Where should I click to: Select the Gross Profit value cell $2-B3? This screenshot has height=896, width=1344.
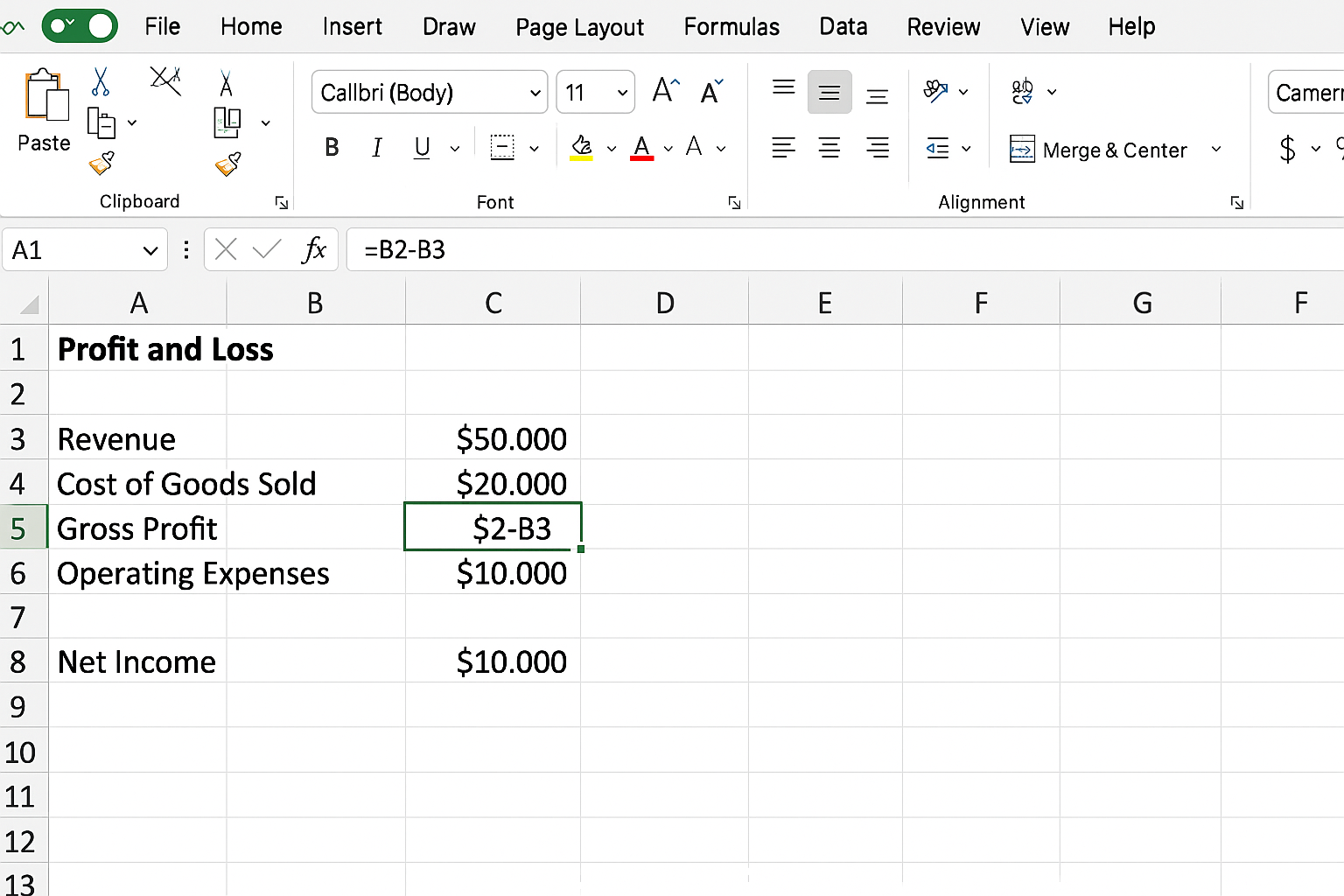[x=493, y=527]
